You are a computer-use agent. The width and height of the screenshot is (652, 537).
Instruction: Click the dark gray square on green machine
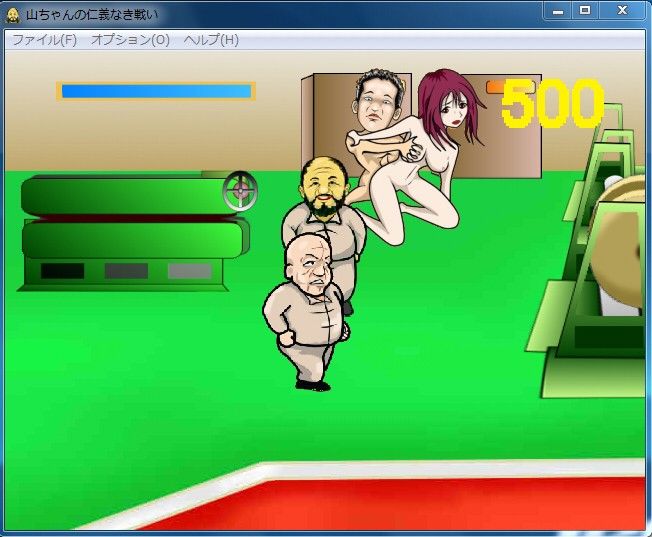tap(126, 271)
